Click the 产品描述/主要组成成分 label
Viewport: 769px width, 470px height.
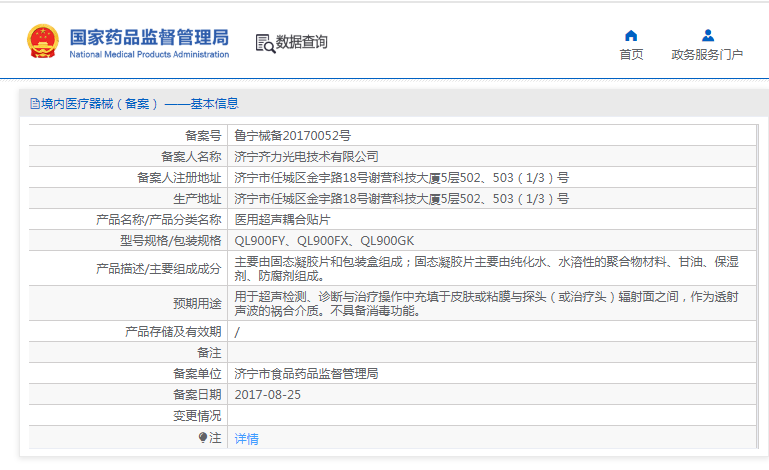point(158,268)
